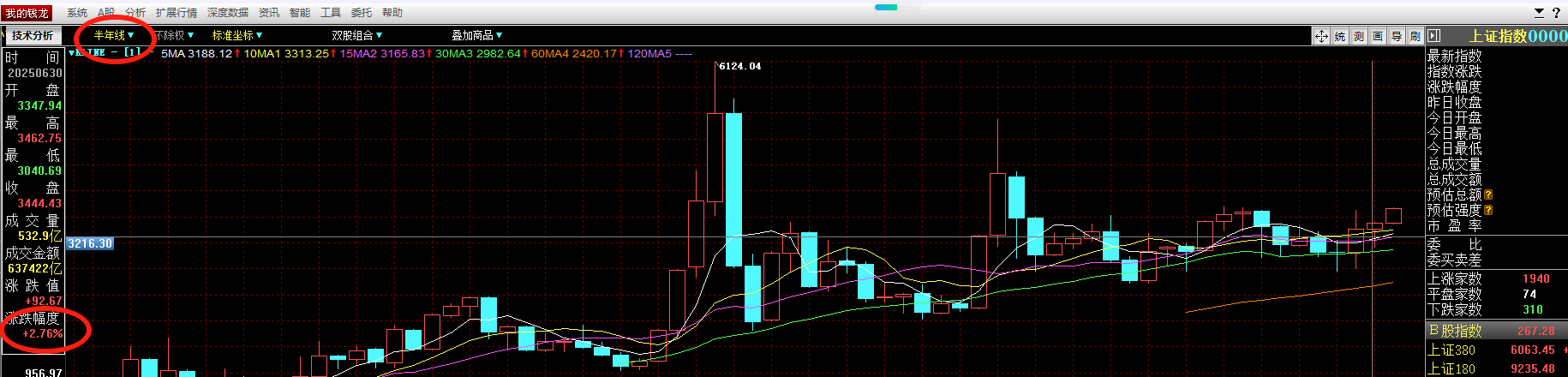
Task: Select the B股指数 row
Action: click(x=1496, y=330)
